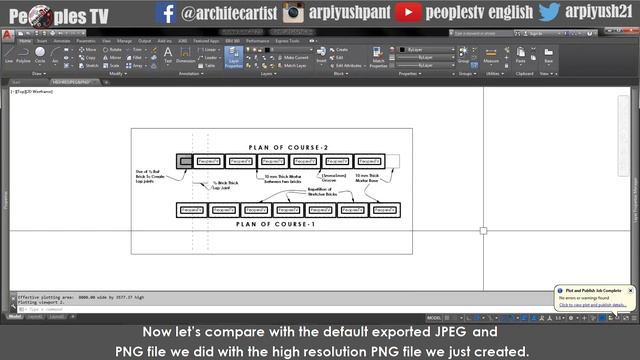Click the Create block button
The width and height of the screenshot is (640, 360).
339,49
